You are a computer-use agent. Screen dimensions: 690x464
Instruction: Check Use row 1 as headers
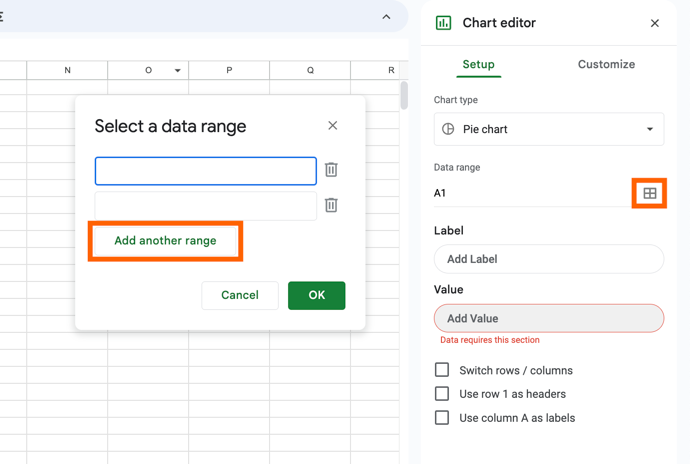pos(442,394)
